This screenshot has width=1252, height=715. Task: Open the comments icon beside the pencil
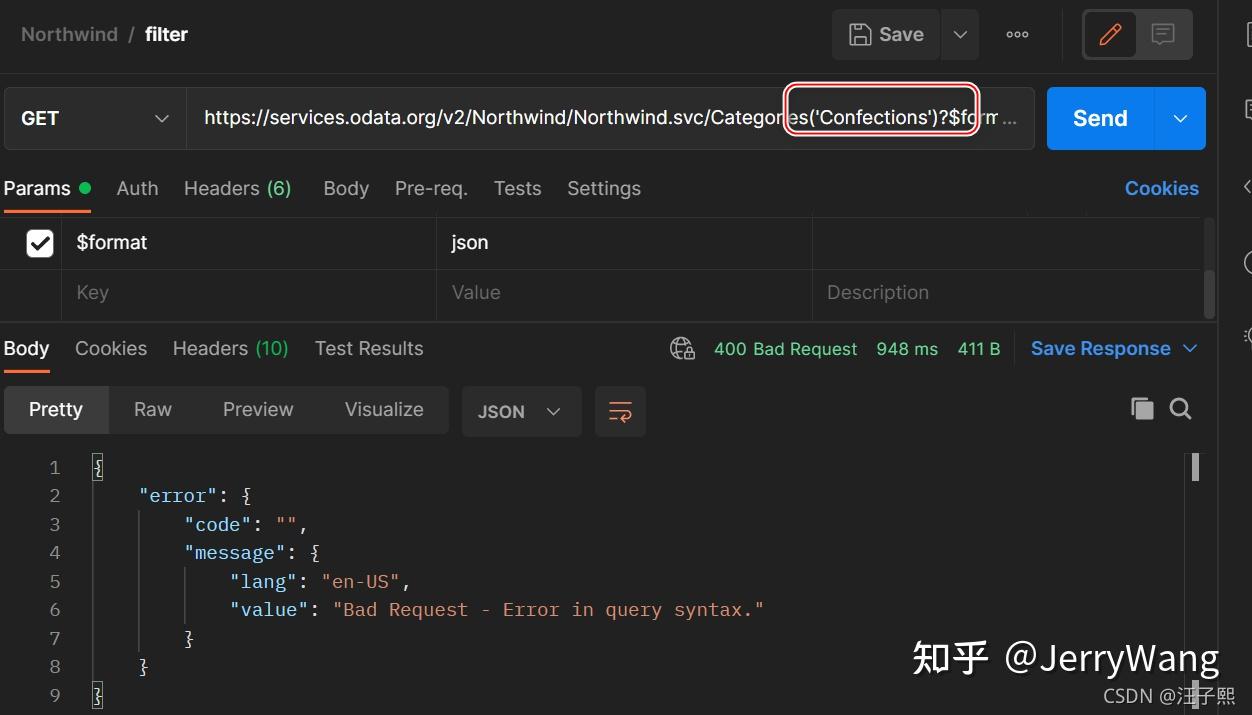pyautogui.click(x=1161, y=34)
